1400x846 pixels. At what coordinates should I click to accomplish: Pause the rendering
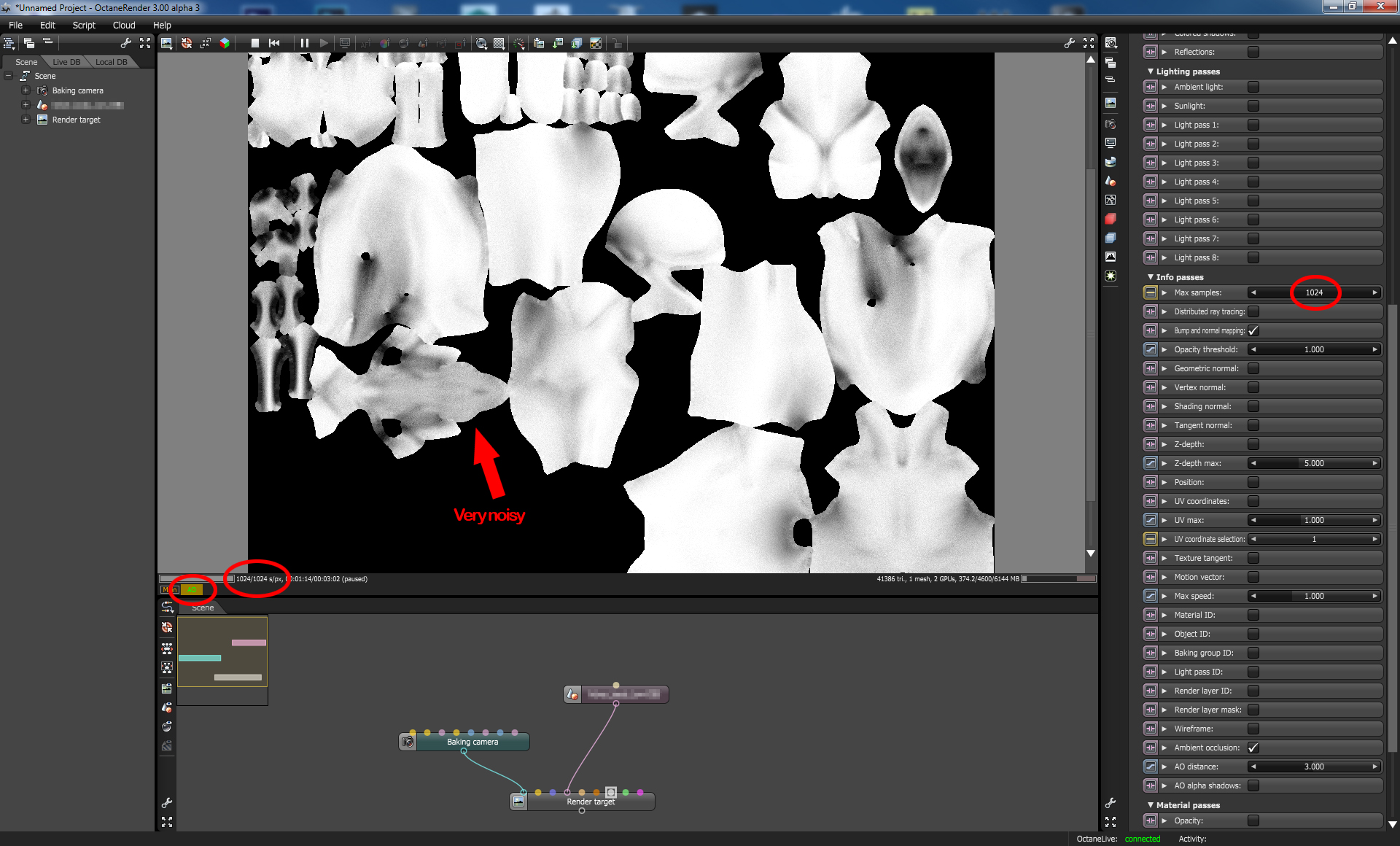click(x=305, y=43)
